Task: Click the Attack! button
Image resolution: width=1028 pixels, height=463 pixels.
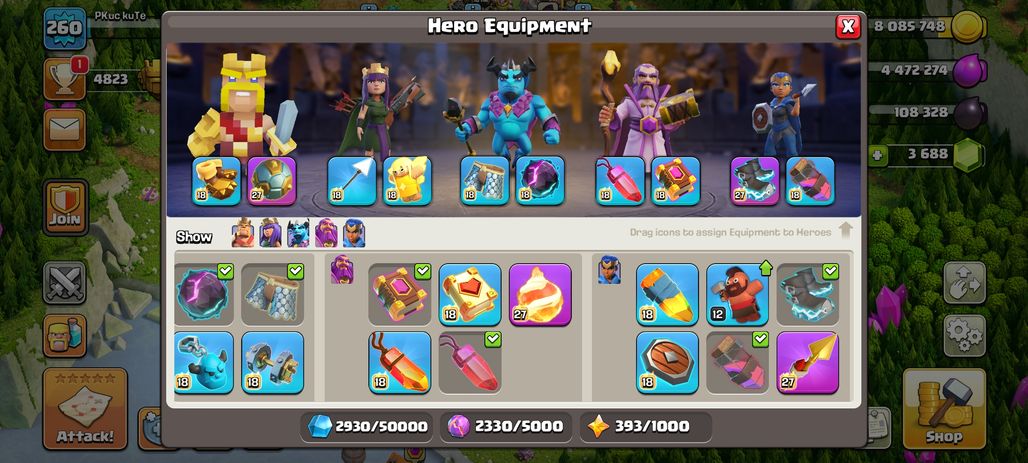Action: (x=85, y=409)
